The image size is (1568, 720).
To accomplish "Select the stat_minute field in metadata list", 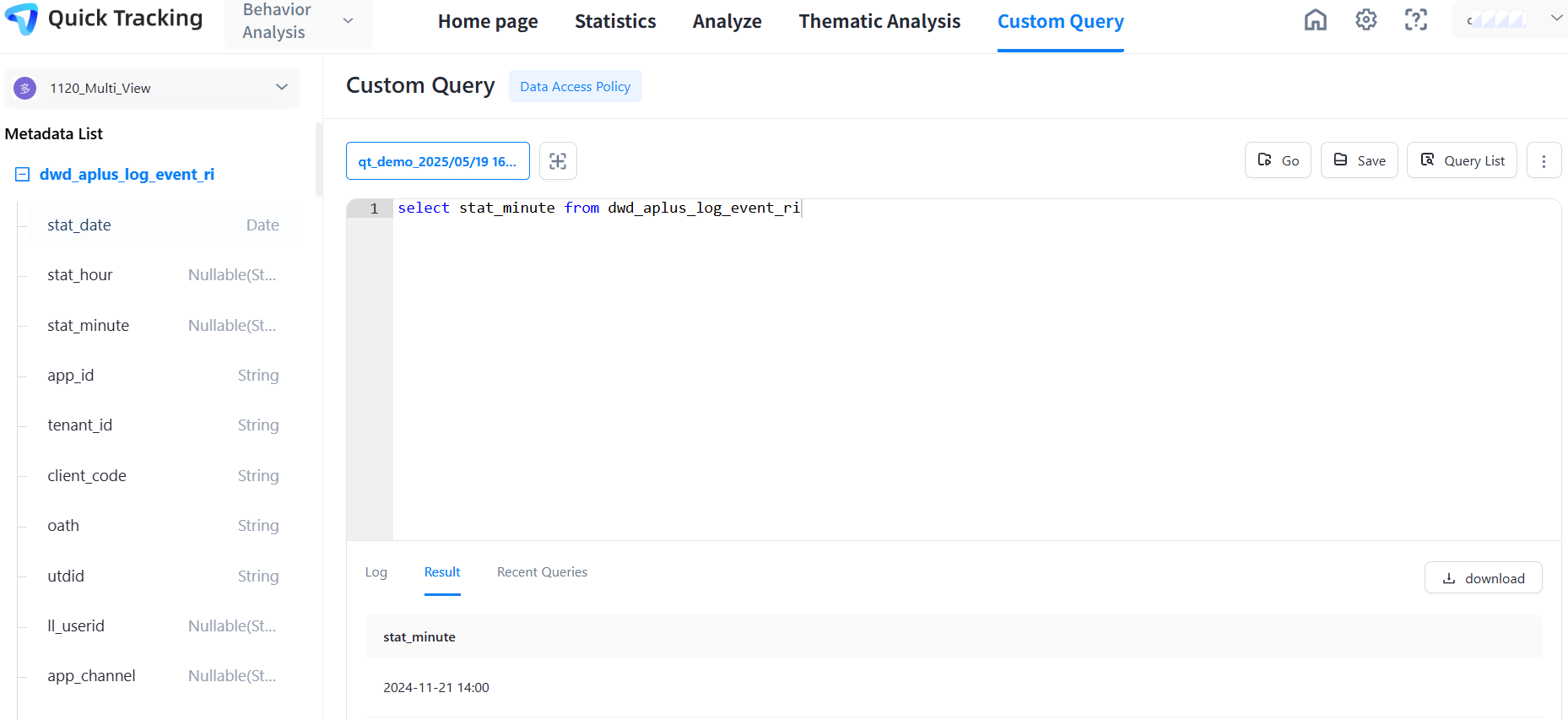I will 89,326.
